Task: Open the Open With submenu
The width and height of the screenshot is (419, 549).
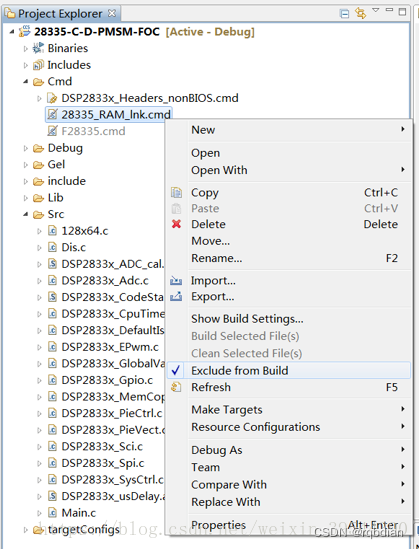Action: [289, 170]
